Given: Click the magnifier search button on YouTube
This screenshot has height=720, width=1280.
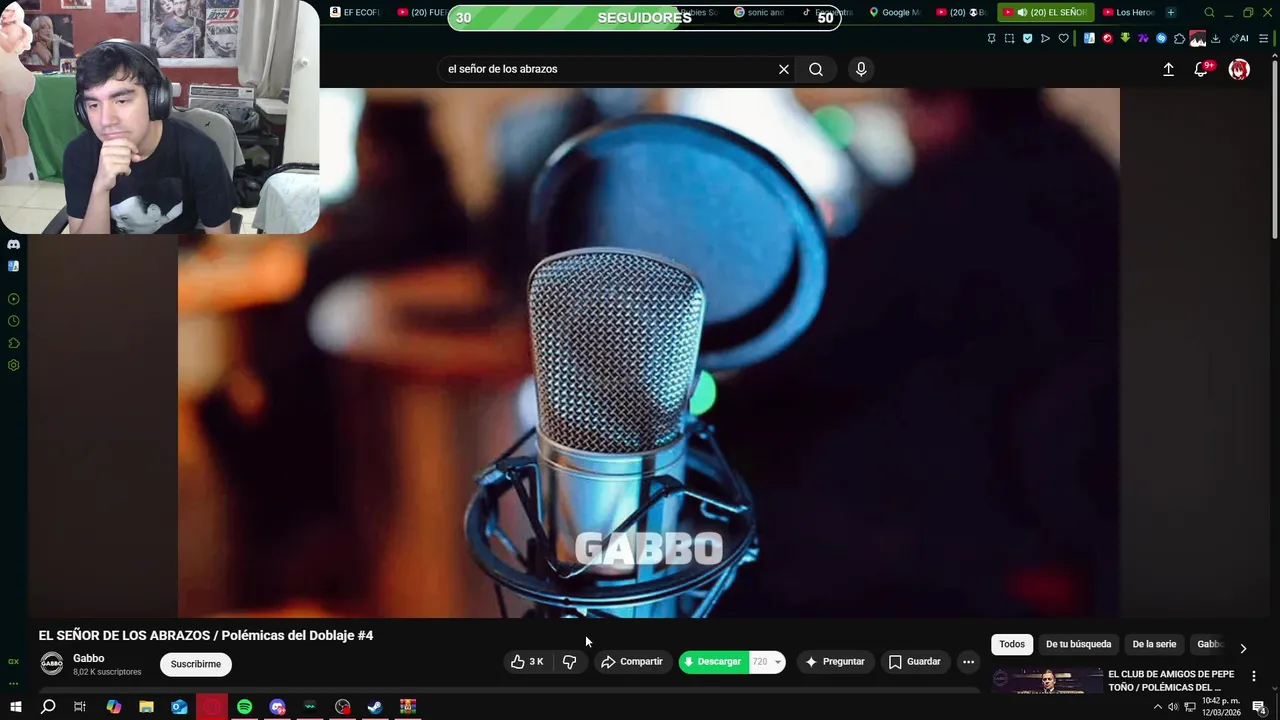Looking at the screenshot, I should pos(816,69).
